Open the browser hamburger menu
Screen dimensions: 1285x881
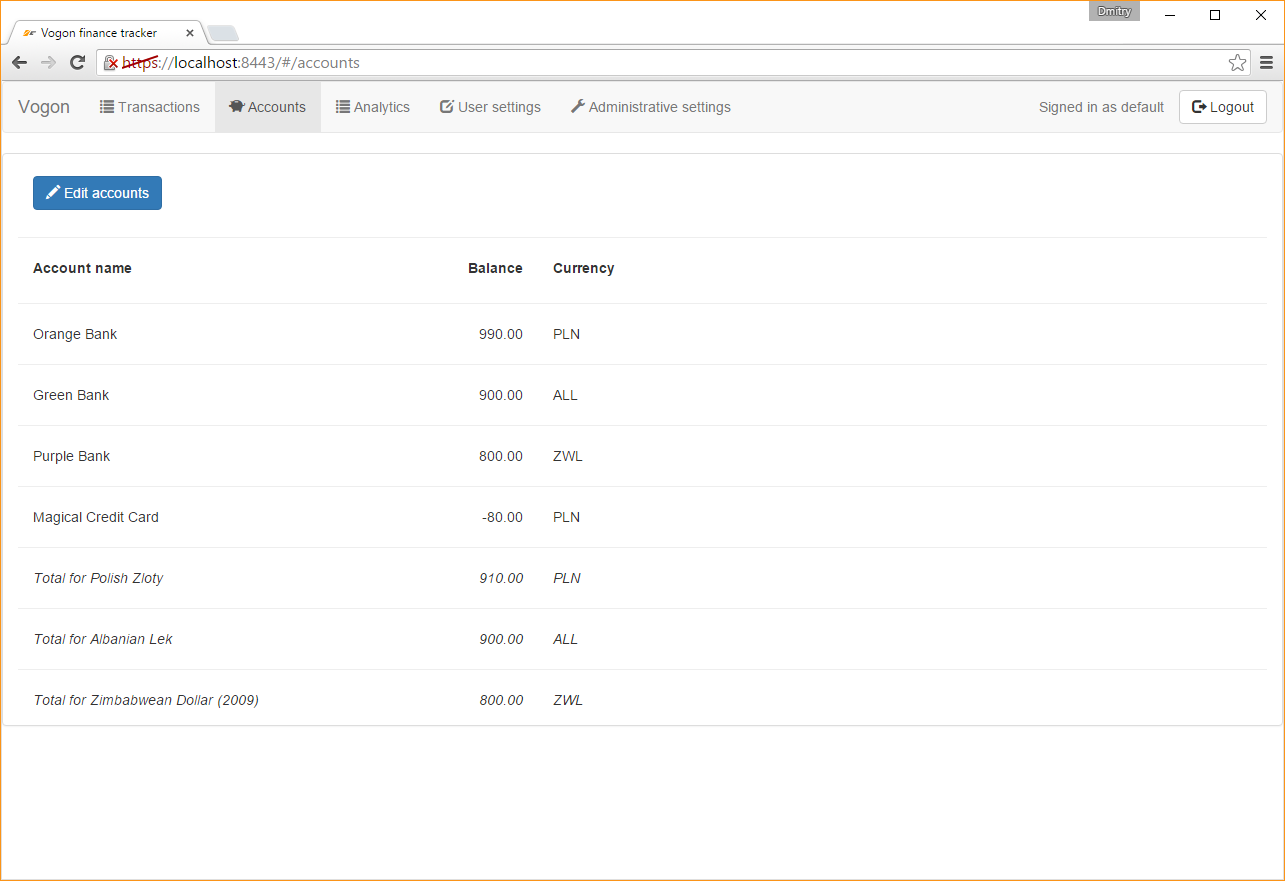[x=1266, y=62]
